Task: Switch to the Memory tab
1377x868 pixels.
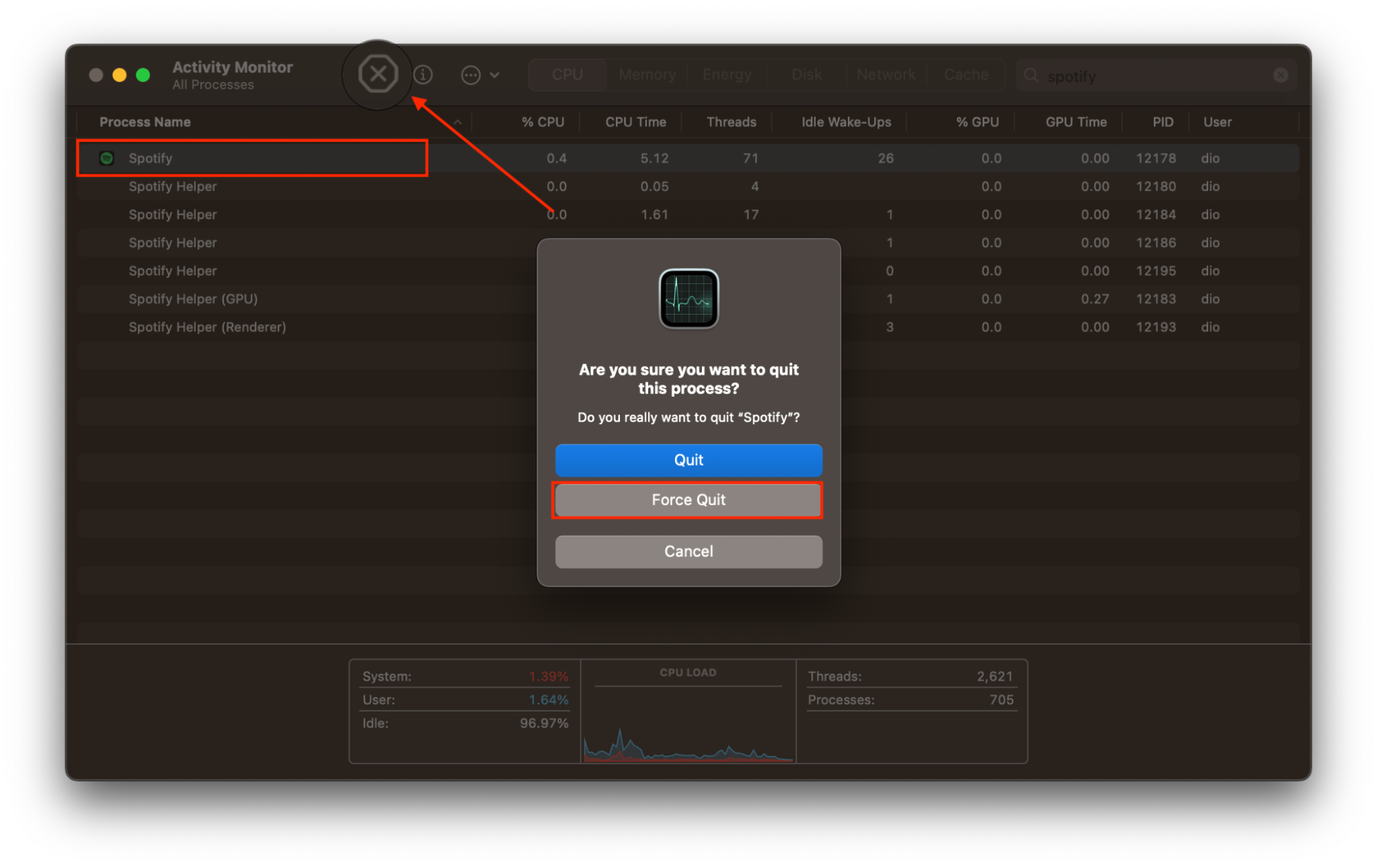Action: [647, 74]
